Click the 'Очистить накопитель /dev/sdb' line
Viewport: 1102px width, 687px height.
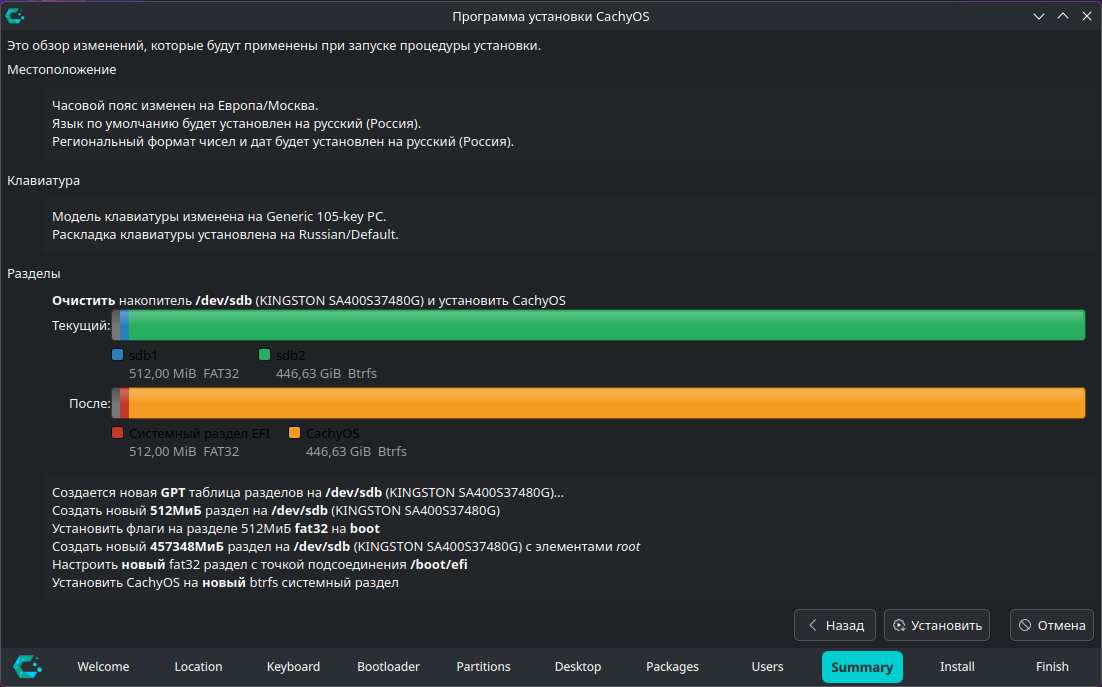point(309,301)
